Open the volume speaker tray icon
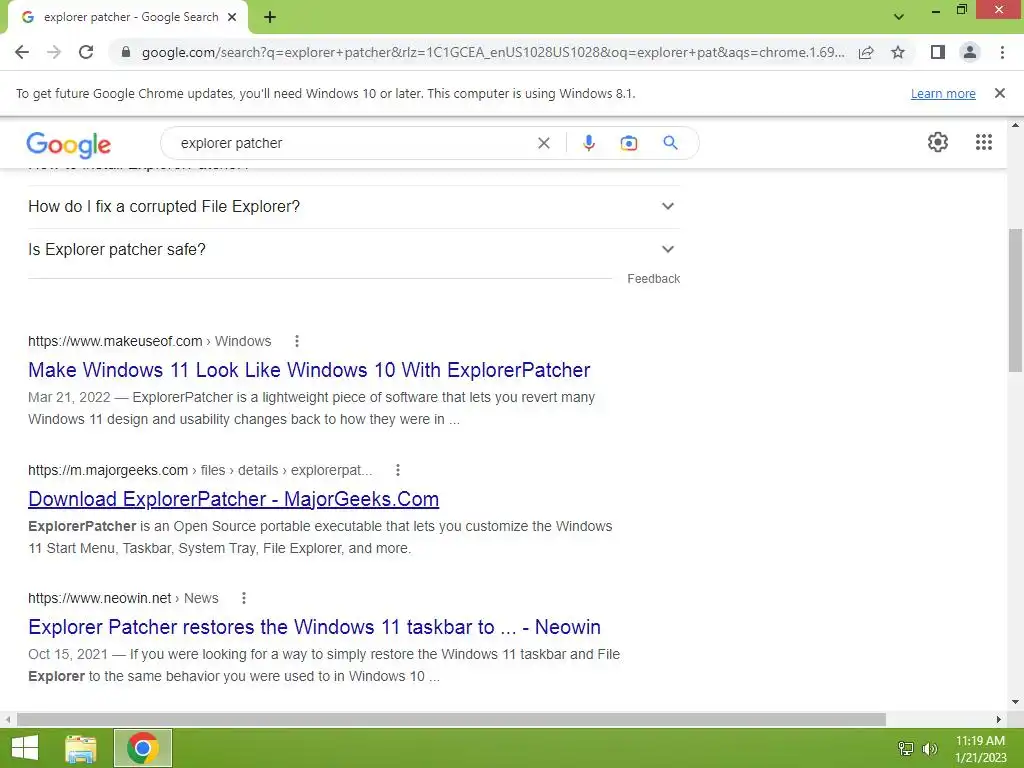Viewport: 1024px width, 768px height. click(x=930, y=749)
